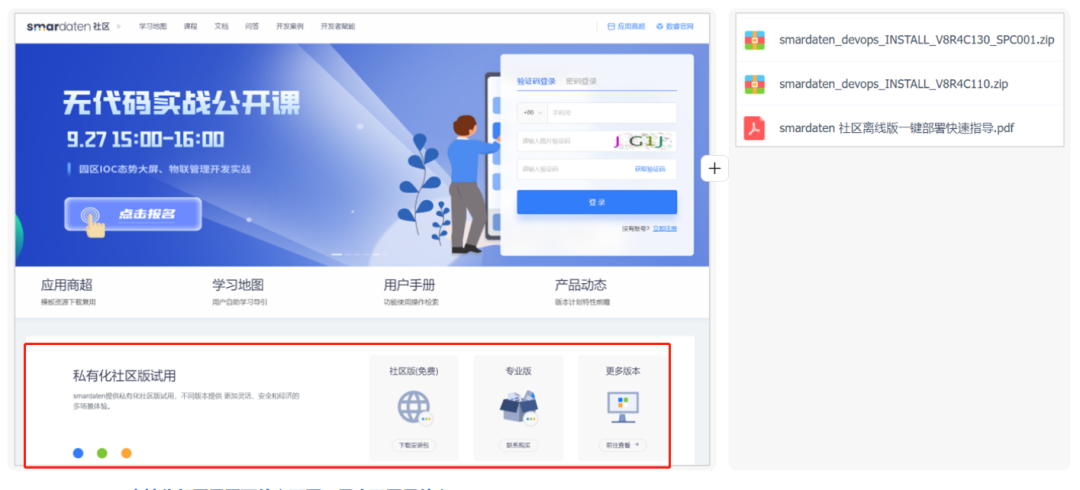
Task: Click the PDF icon of 社区离线版 guide
Action: coord(754,128)
